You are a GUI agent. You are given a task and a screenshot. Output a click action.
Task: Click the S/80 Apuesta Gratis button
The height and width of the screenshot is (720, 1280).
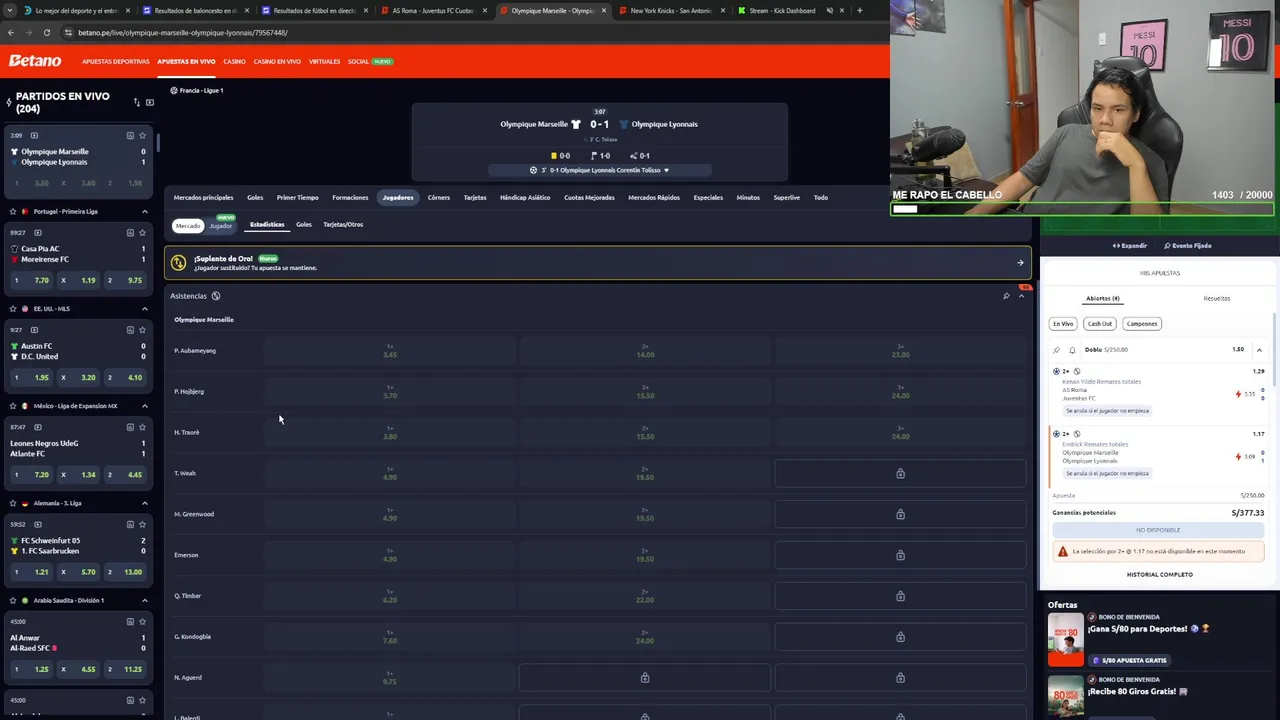click(x=1131, y=660)
